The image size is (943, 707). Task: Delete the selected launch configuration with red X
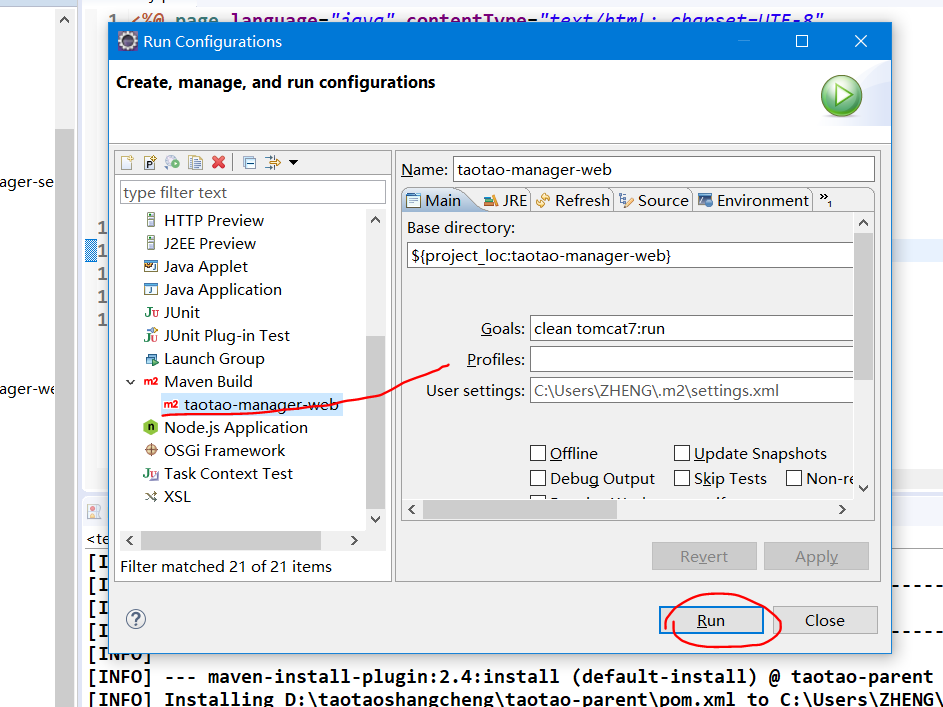218,162
